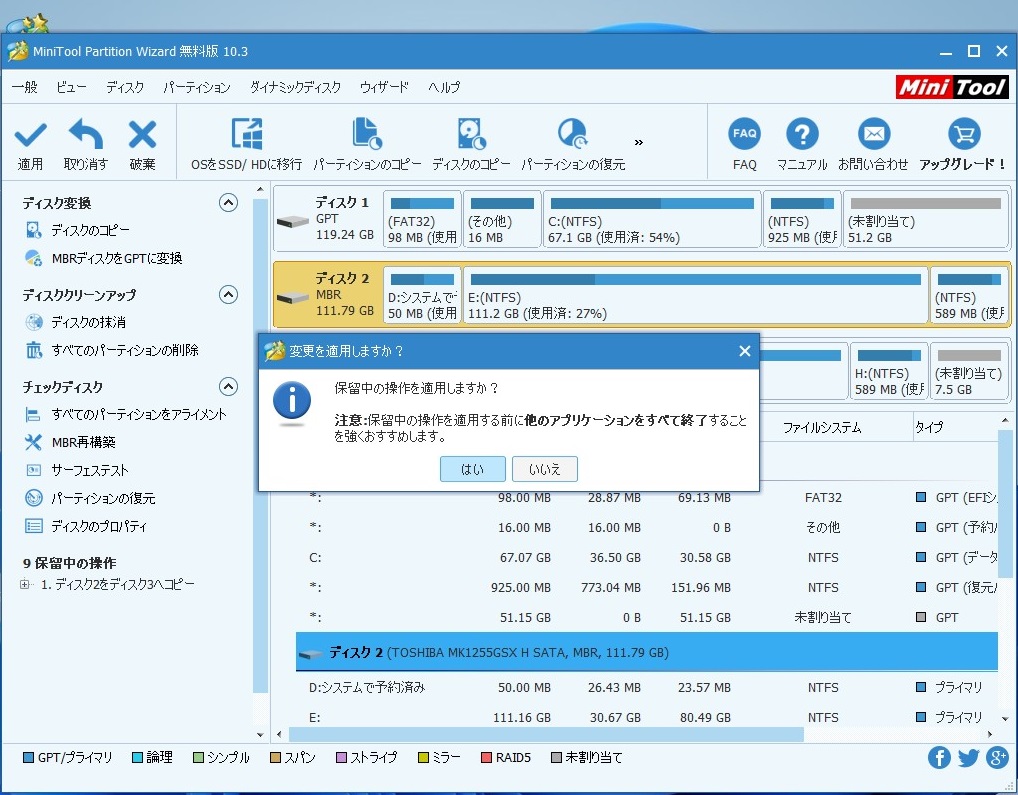Screen dimensions: 1018x795
Task: Open Facebook icon in status bar
Action: click(939, 757)
